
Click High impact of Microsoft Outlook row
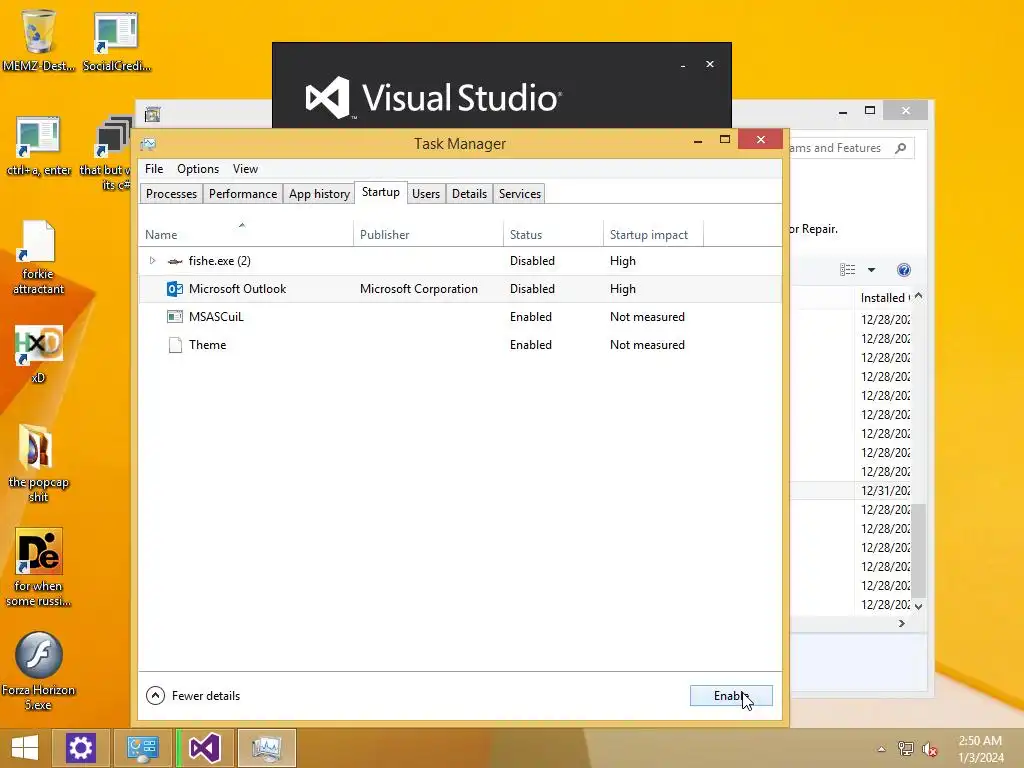tap(622, 289)
